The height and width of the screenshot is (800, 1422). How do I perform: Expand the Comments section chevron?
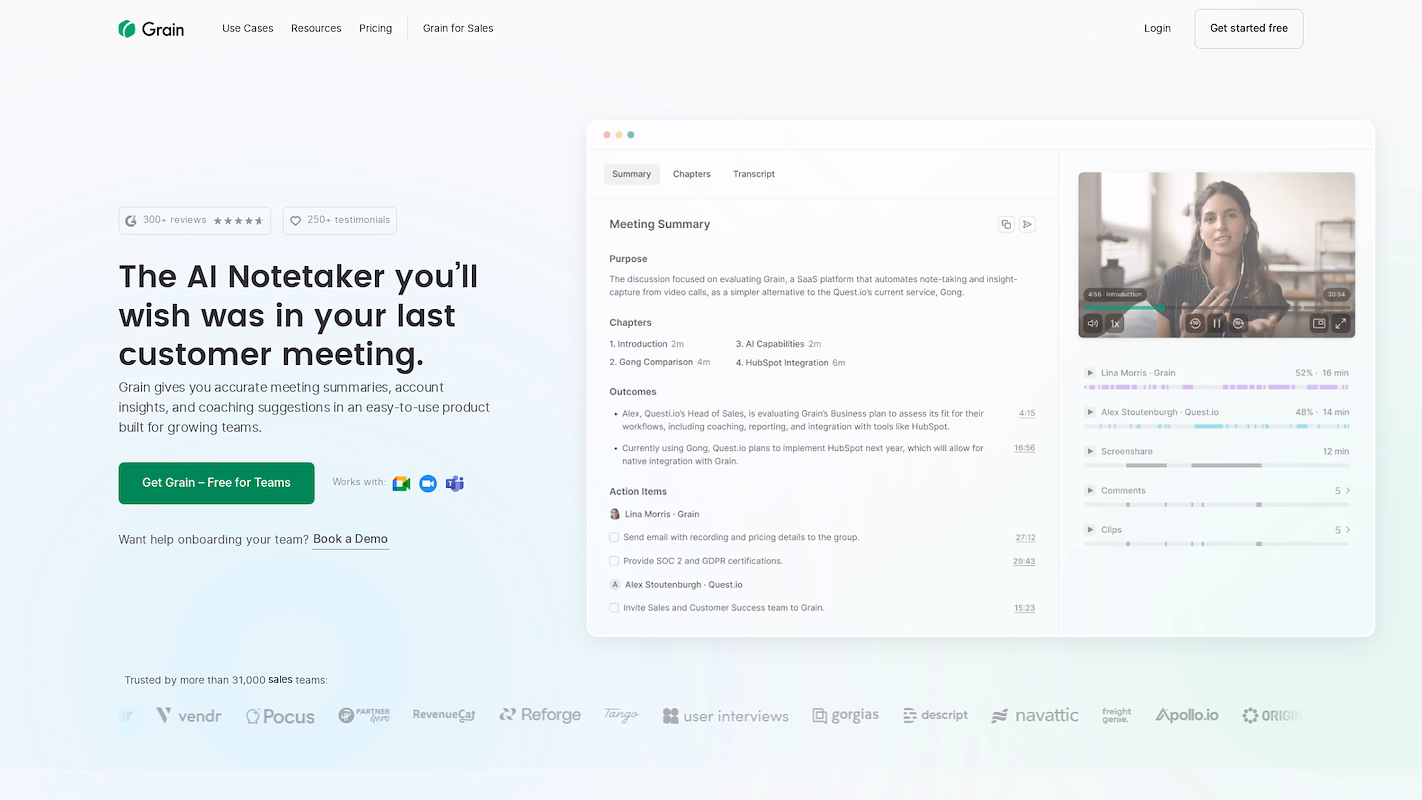pos(1348,490)
